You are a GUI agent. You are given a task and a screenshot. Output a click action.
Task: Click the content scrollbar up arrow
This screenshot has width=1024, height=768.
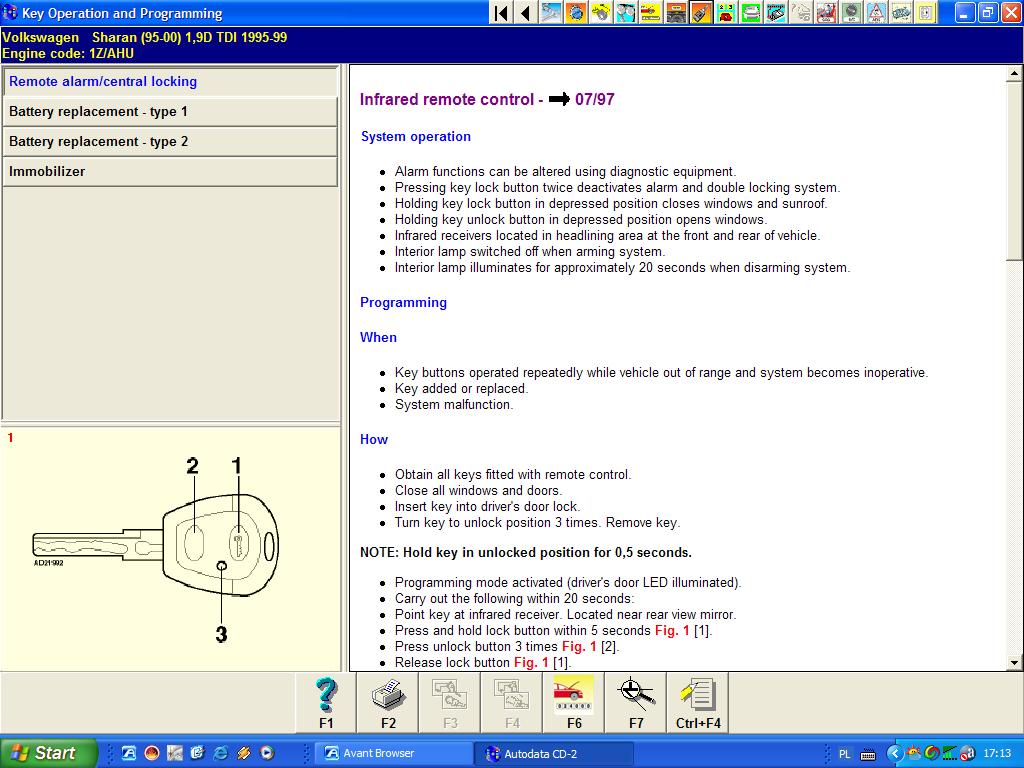tap(1014, 73)
